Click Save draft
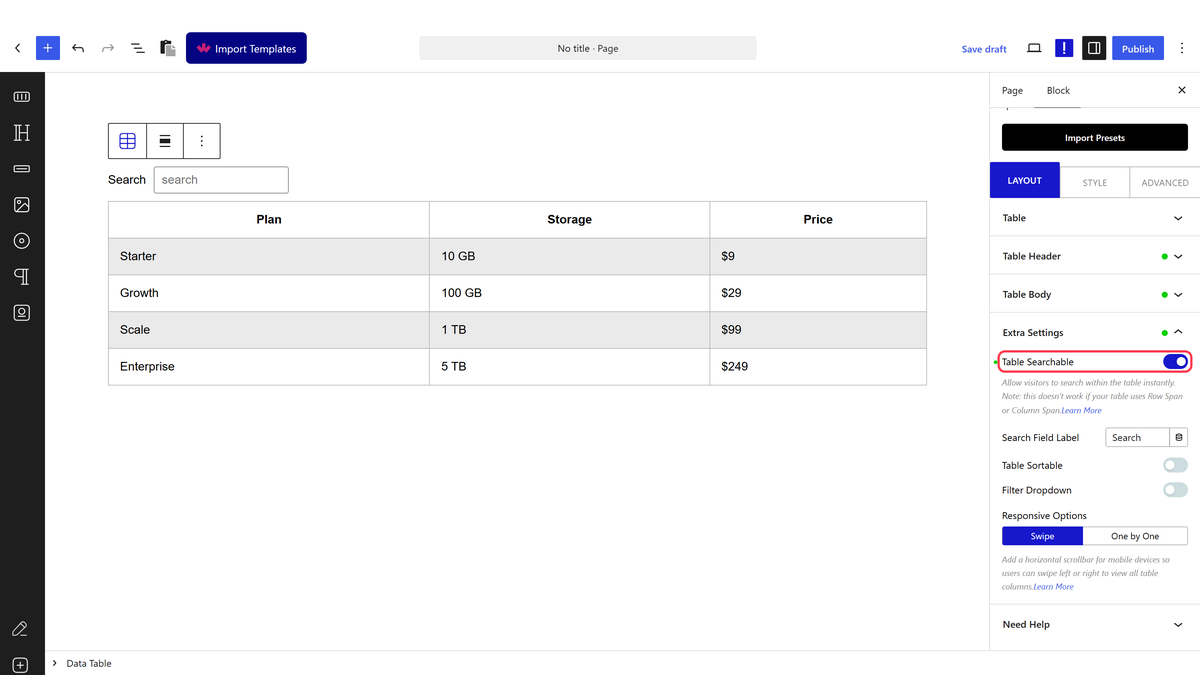 tap(984, 48)
